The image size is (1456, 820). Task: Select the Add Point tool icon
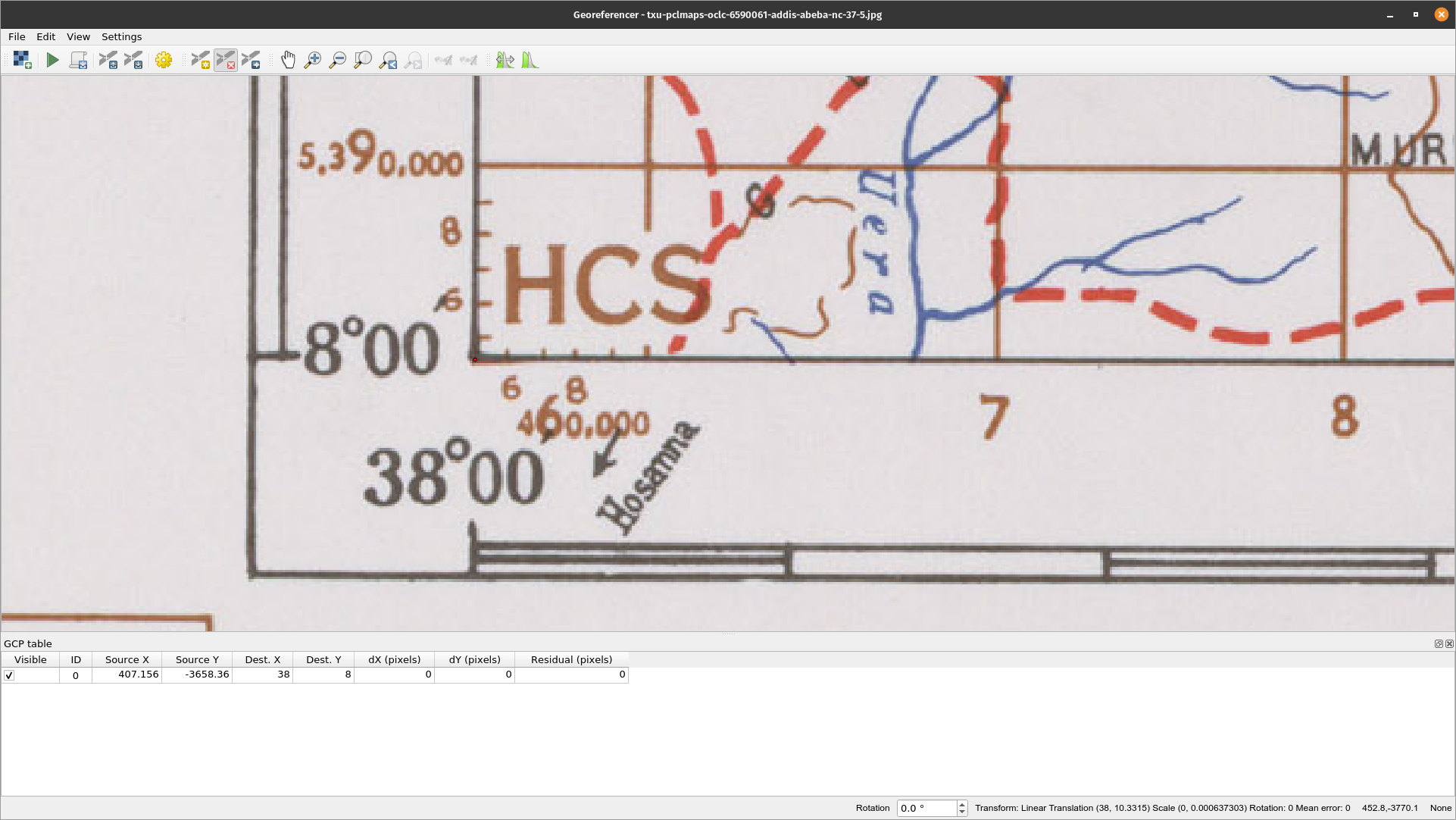coord(199,60)
